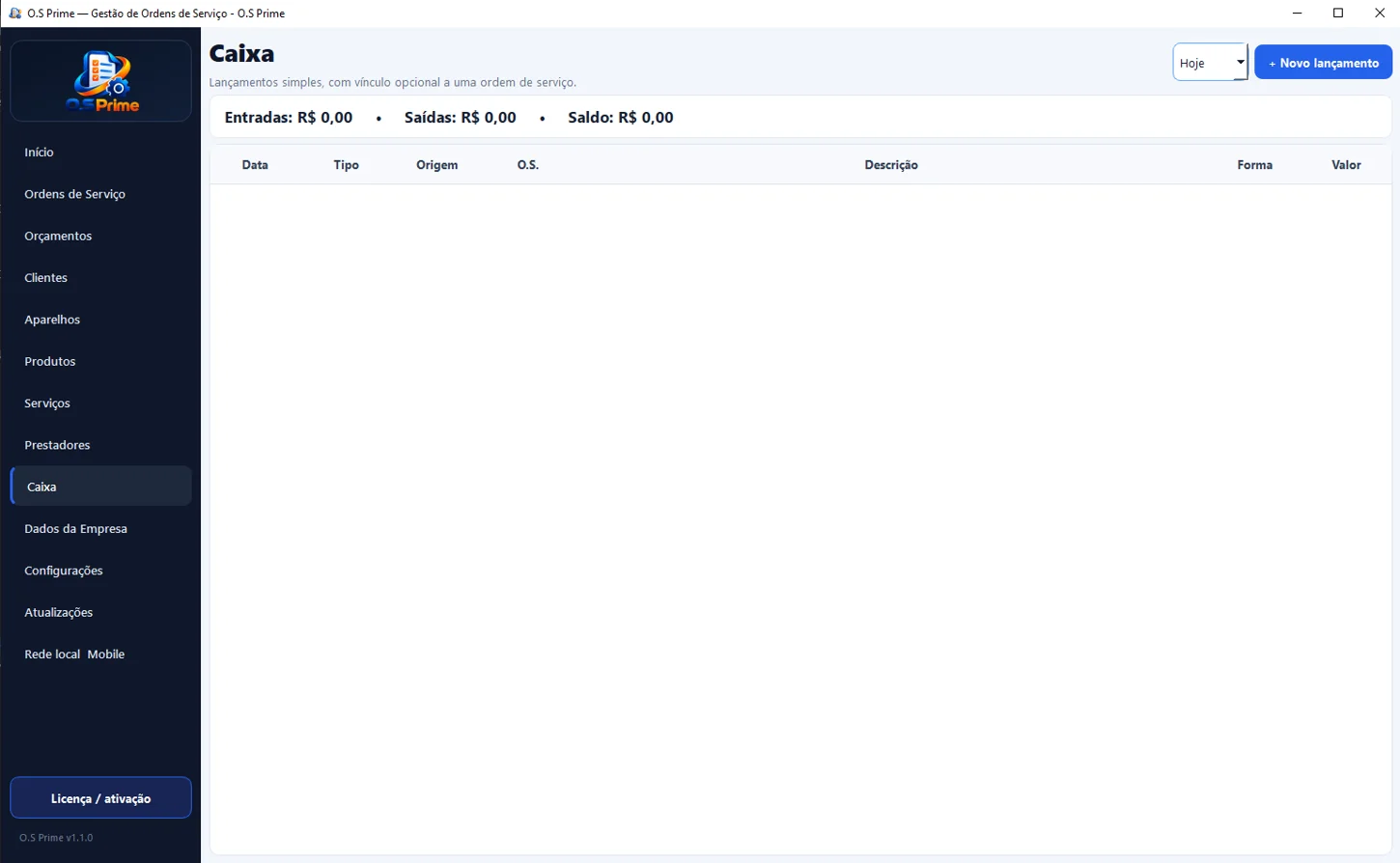This screenshot has height=863, width=1400.
Task: Open the Atualizações section
Action: pos(100,612)
